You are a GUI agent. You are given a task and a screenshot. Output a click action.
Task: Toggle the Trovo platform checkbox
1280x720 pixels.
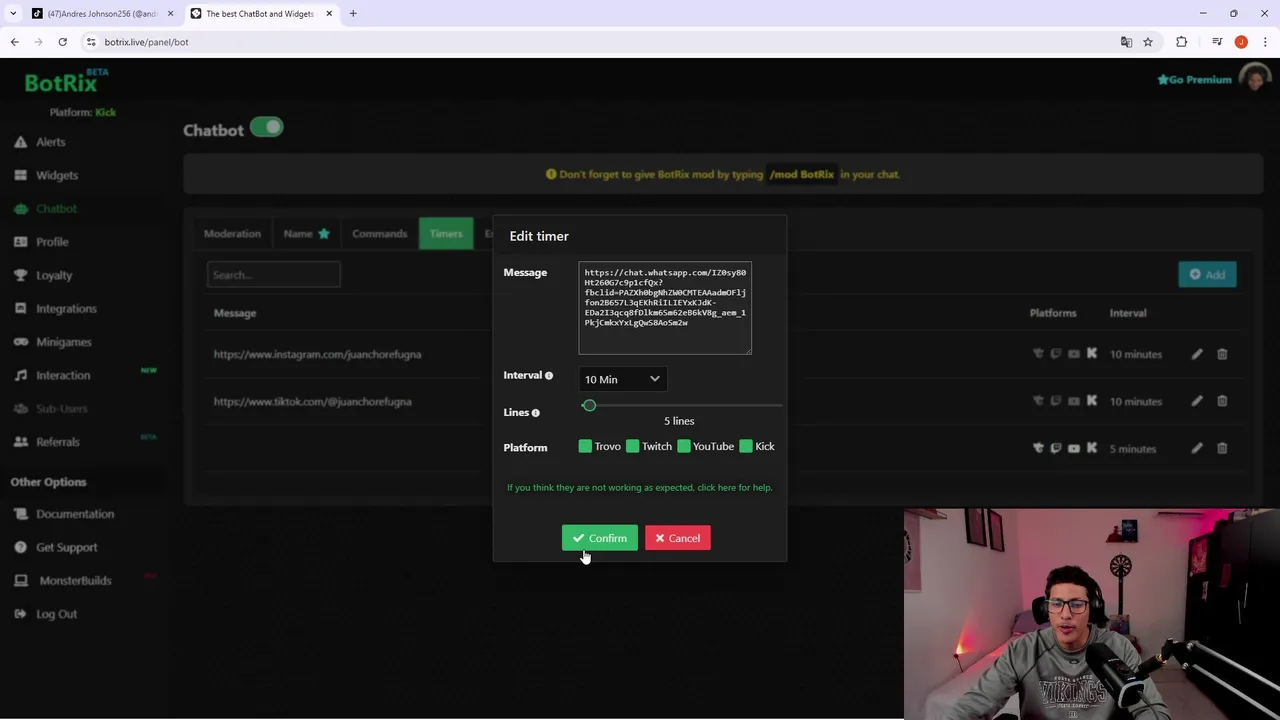[x=585, y=446]
